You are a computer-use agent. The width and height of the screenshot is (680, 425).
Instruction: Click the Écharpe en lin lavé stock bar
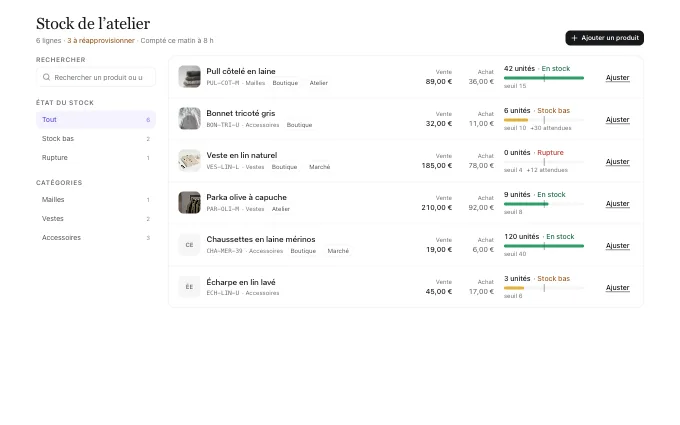point(544,288)
